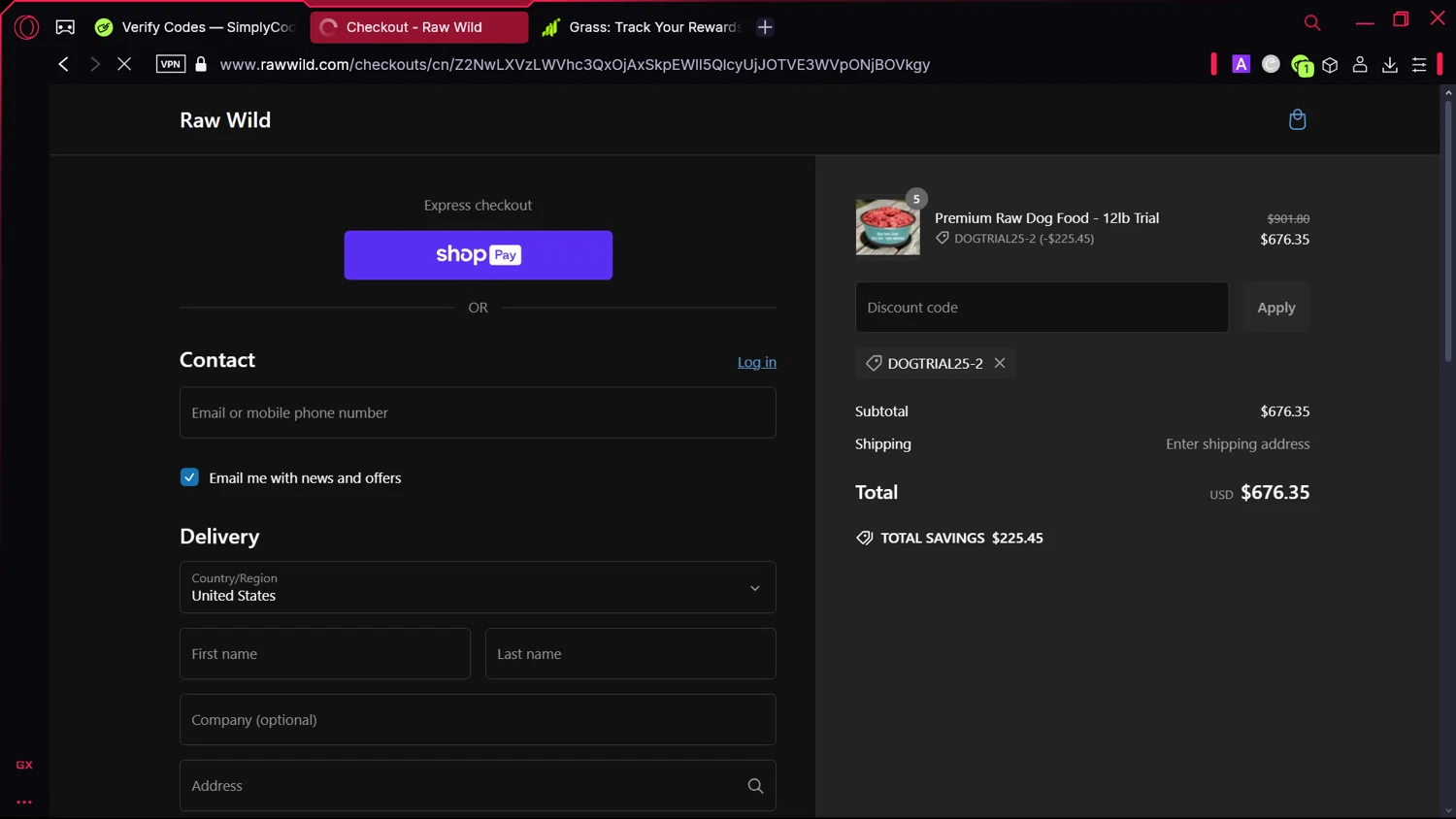
Task: Click the DOGTRIAL25-2 discount tag icon
Action: [x=874, y=363]
